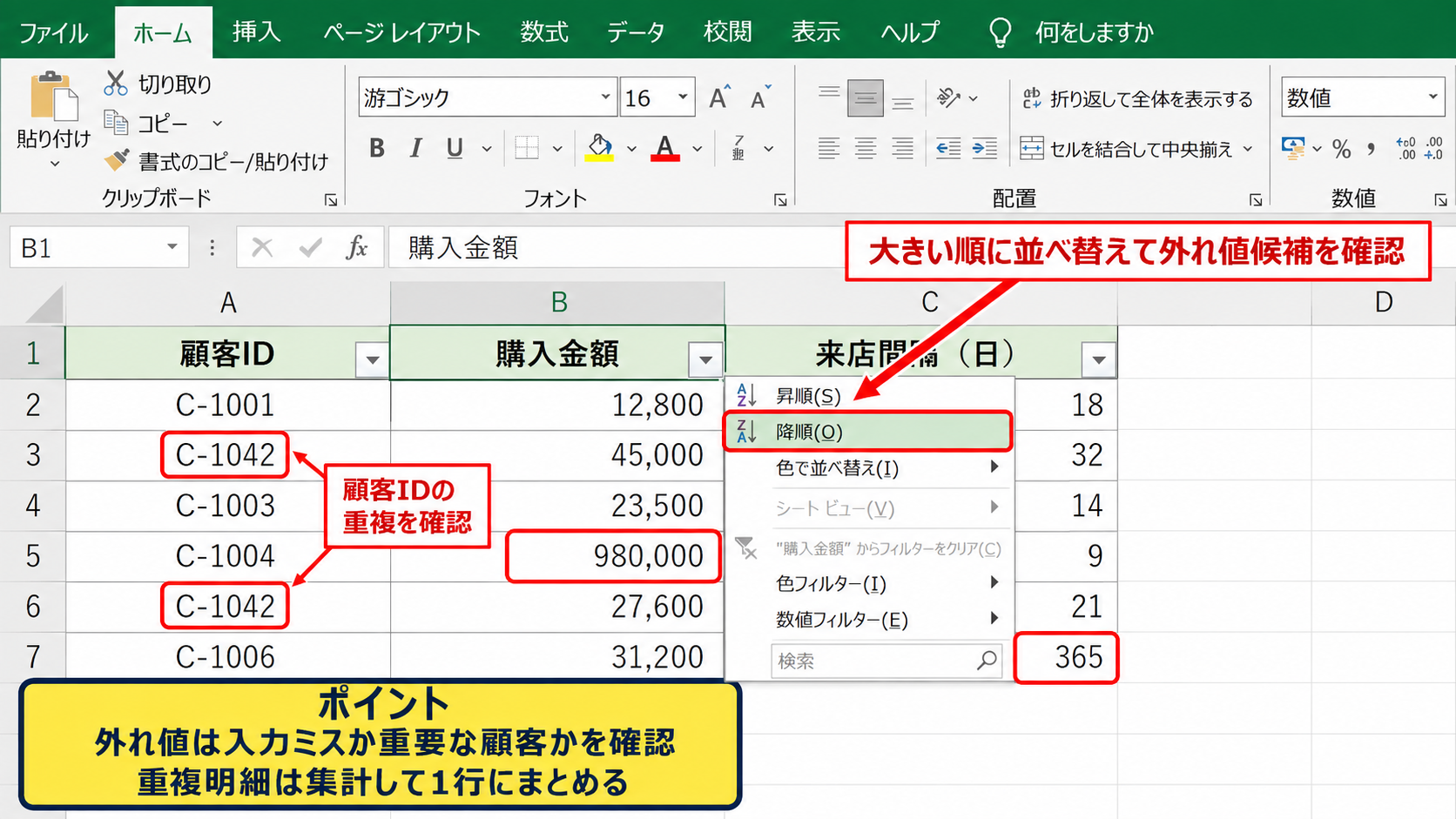Select column D header
This screenshot has width=1456, height=819.
tap(1384, 303)
